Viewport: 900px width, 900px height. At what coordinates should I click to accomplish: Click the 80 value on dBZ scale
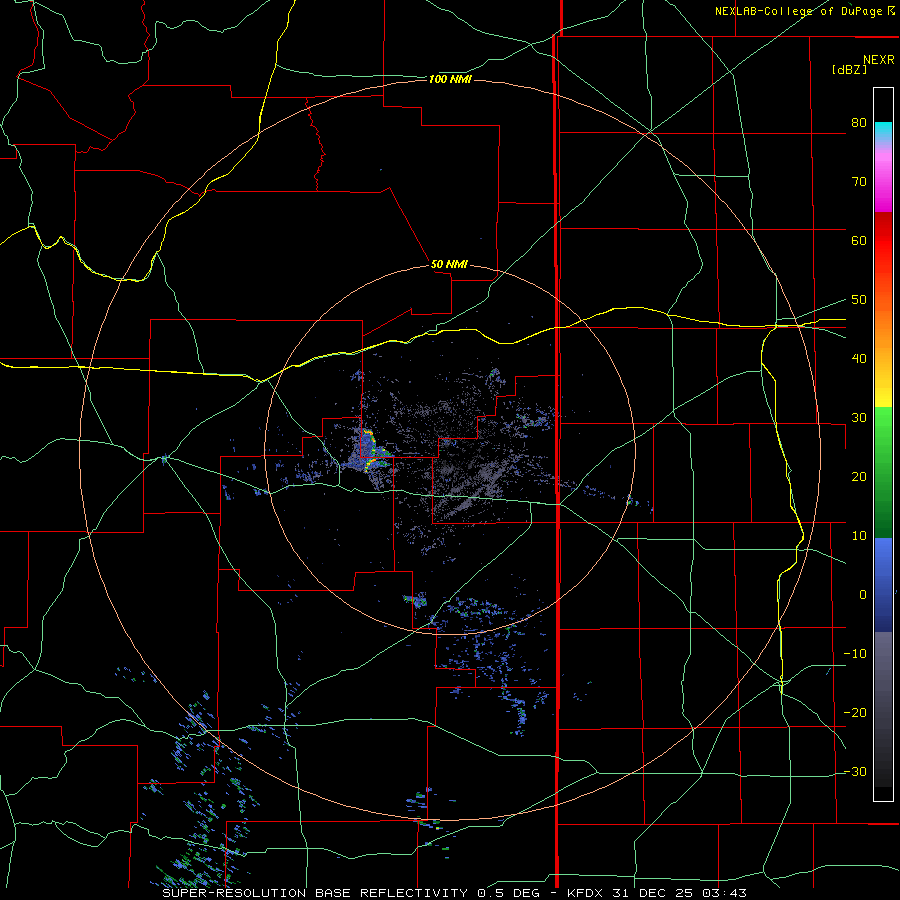[859, 122]
